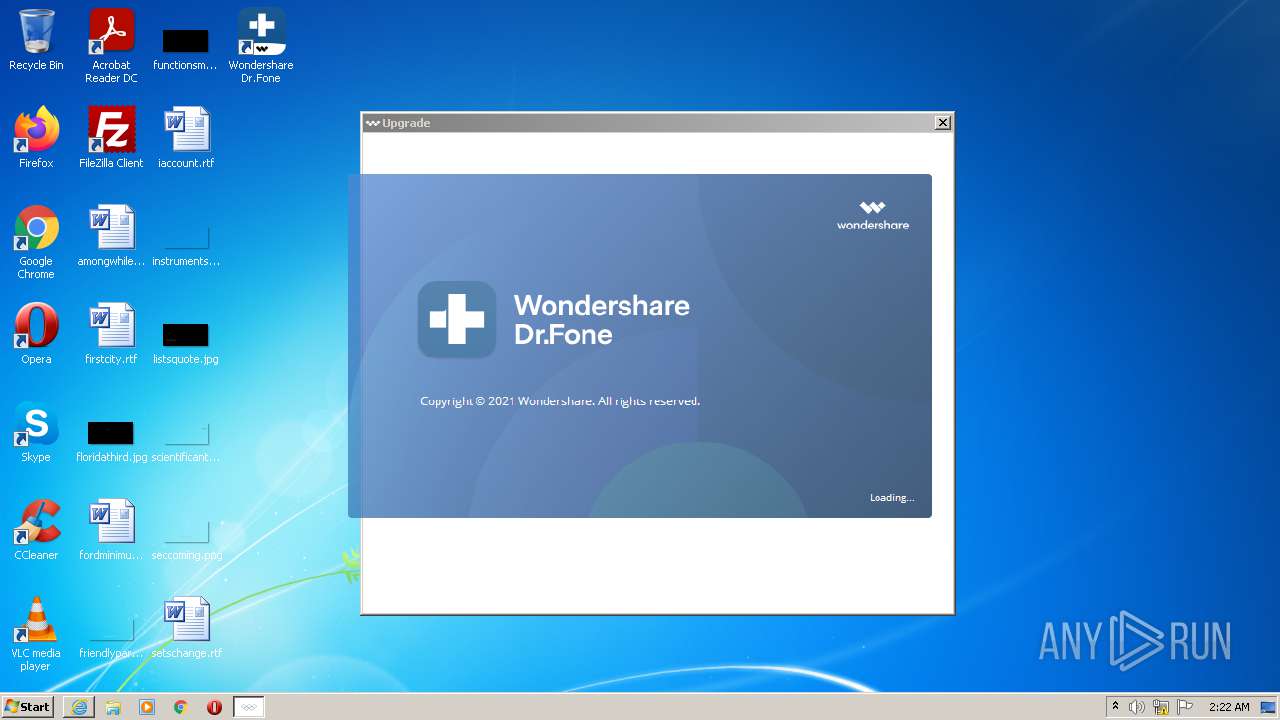Click the Wondershare logo on the splash

873,215
